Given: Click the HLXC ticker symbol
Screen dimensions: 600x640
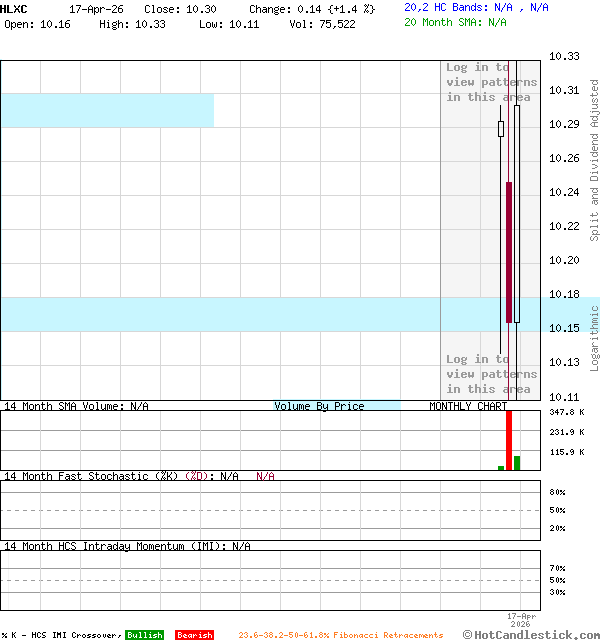Looking at the screenshot, I should tap(15, 8).
